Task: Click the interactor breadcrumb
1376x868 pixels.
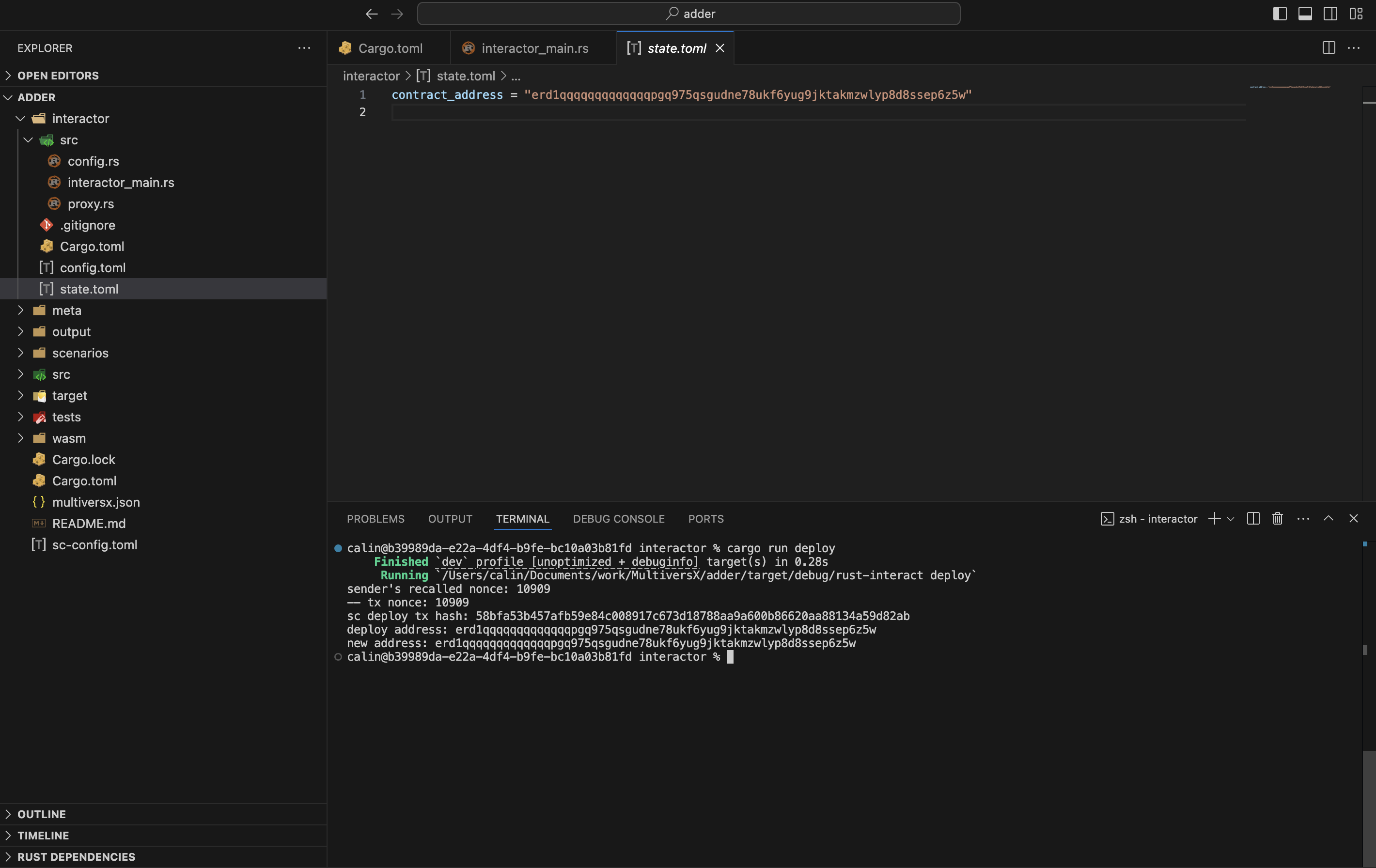Action: coord(371,76)
